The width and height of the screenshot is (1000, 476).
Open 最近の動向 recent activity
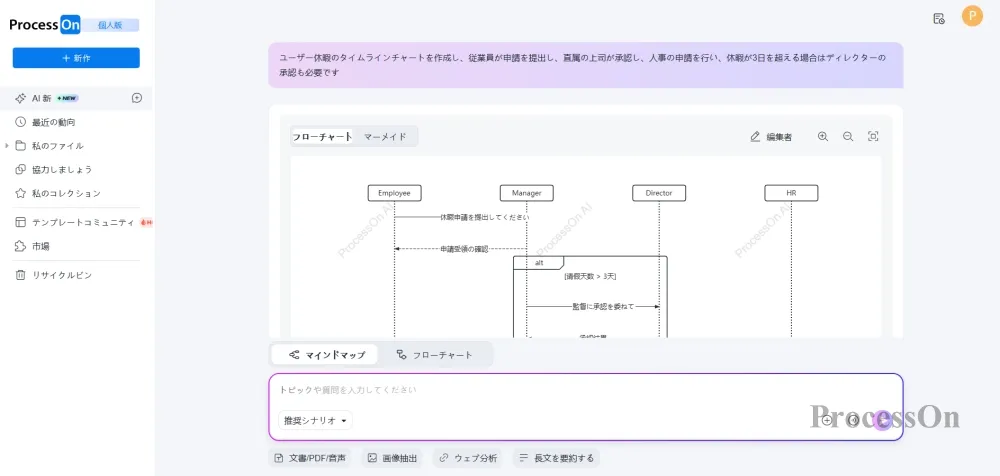(x=53, y=122)
